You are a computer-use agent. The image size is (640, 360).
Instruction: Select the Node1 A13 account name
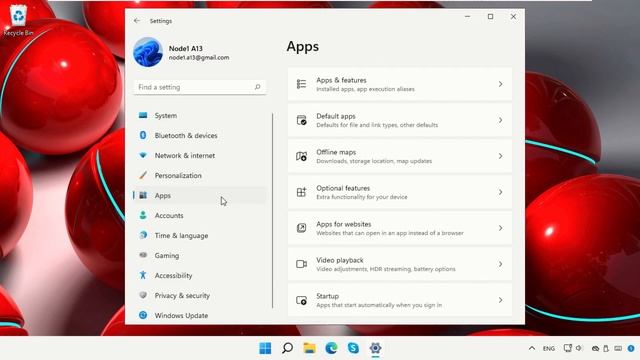186,48
